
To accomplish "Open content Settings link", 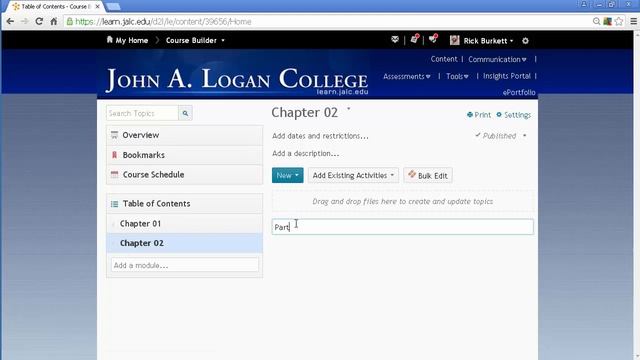I will tap(513, 115).
